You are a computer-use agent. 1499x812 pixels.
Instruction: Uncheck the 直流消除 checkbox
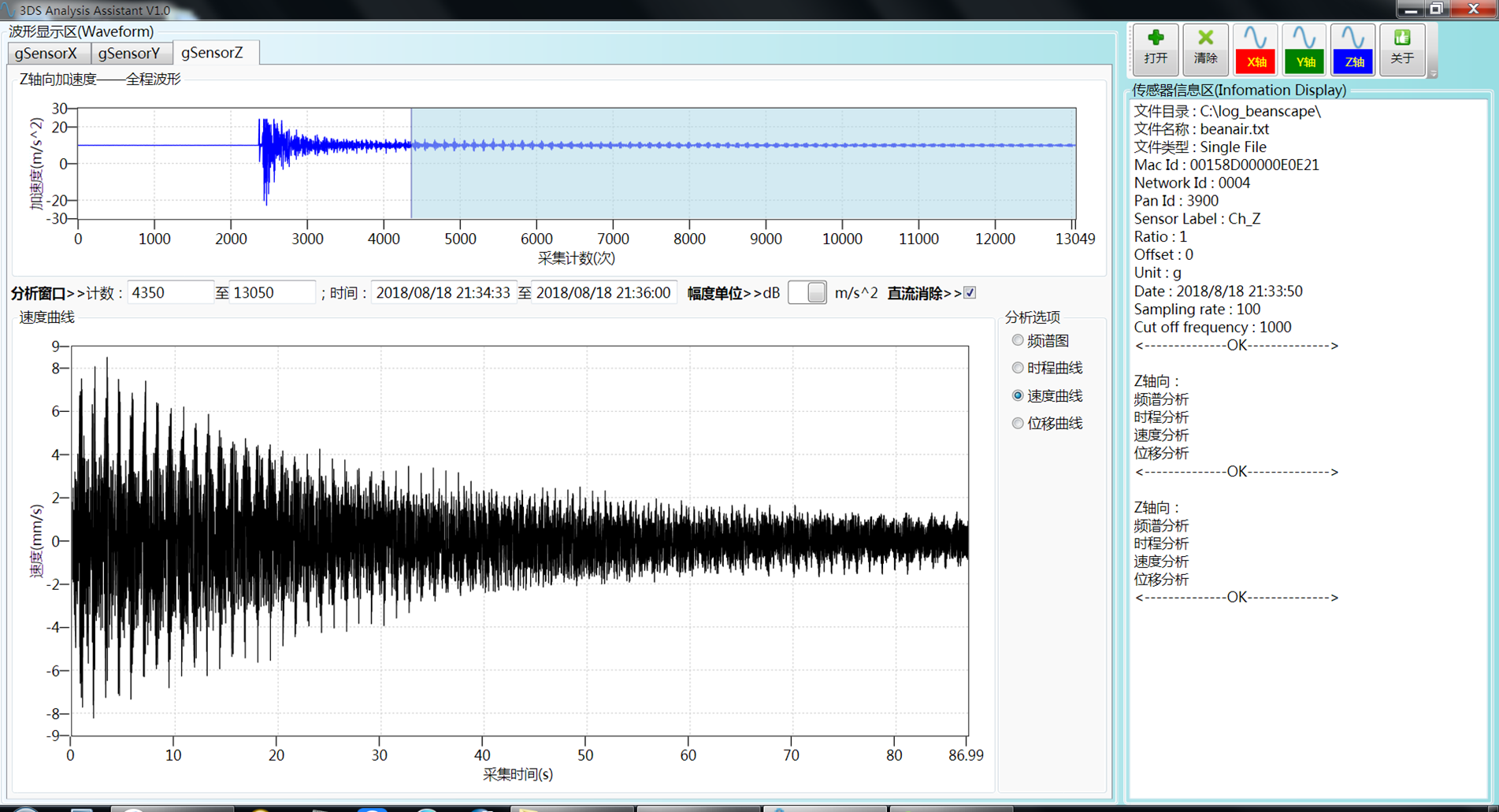tap(970, 293)
